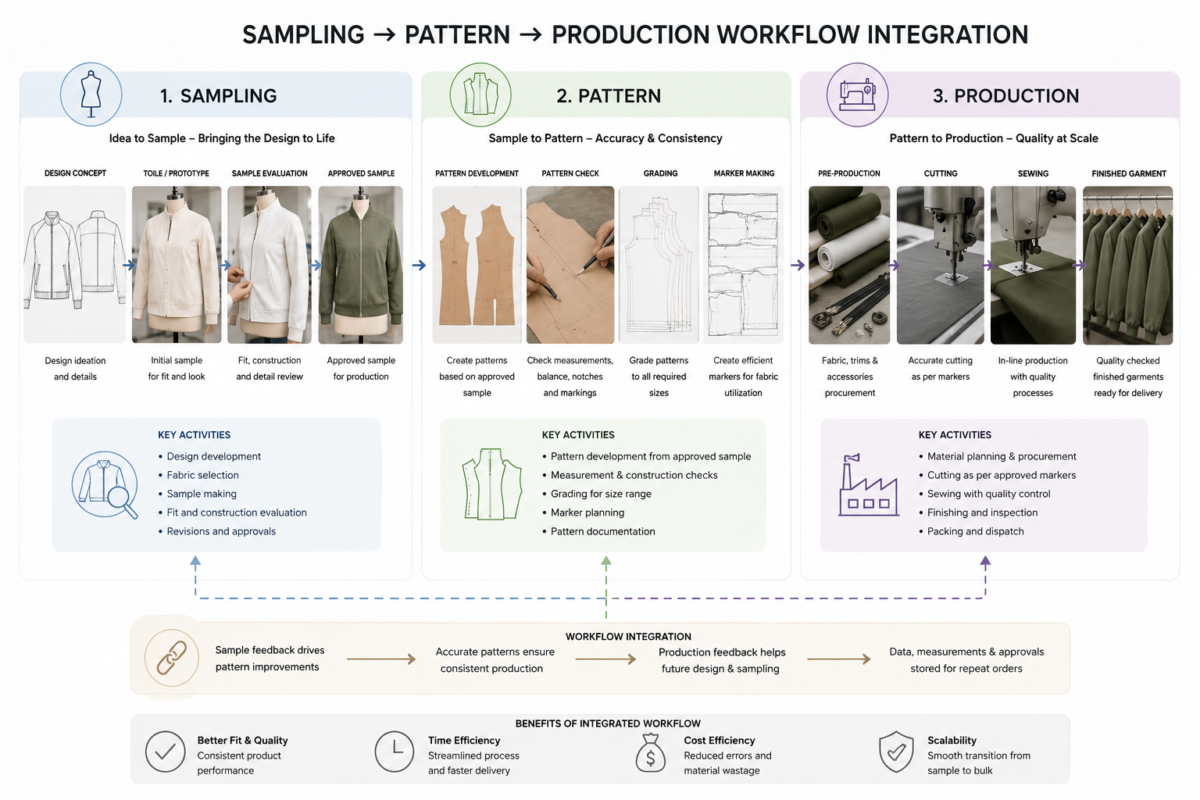
Task: Click 'Create efficient markers for fabric utilization' caption
Action: point(745,377)
